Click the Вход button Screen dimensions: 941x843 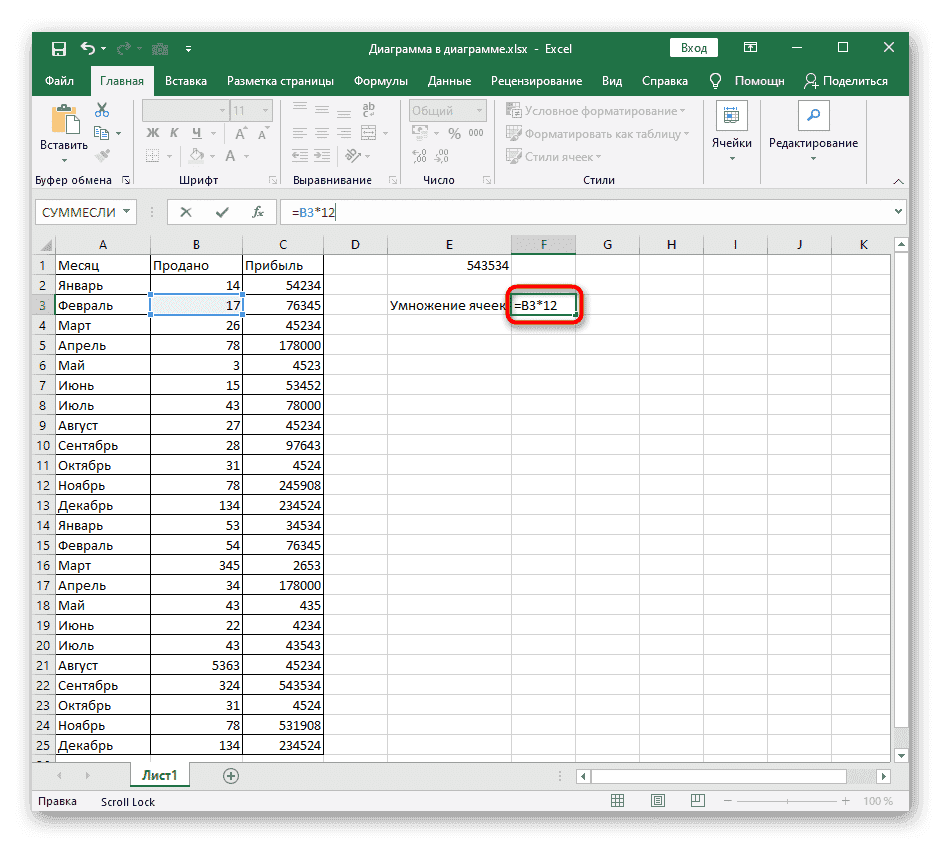693,47
